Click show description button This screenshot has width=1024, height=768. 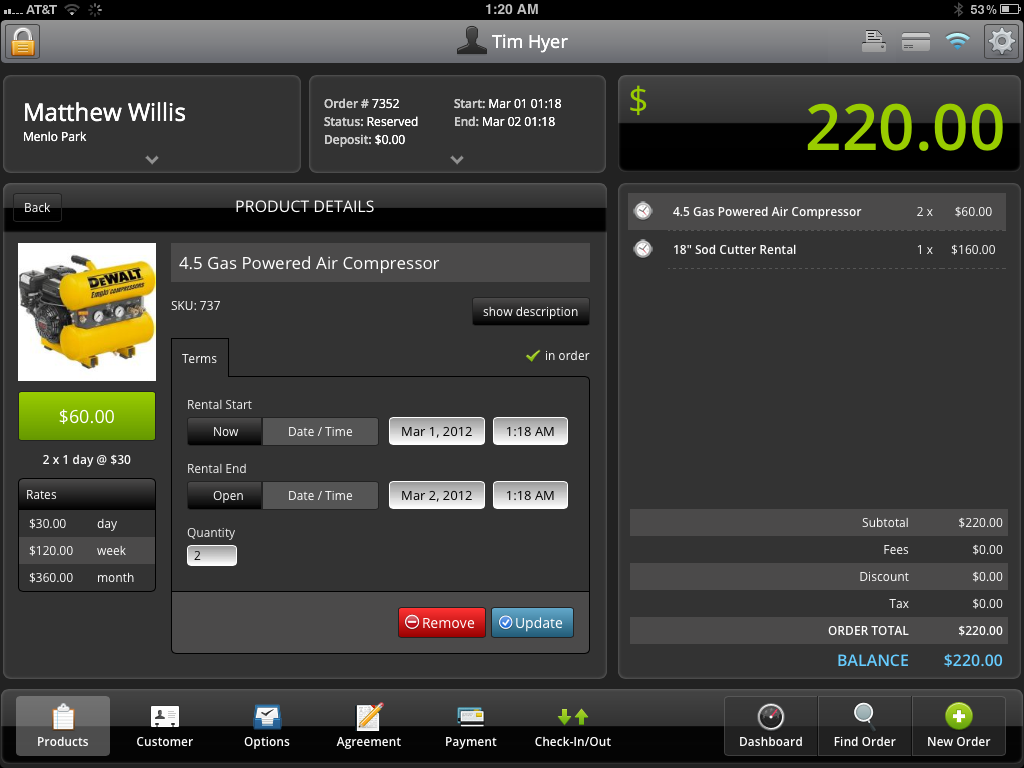530,312
